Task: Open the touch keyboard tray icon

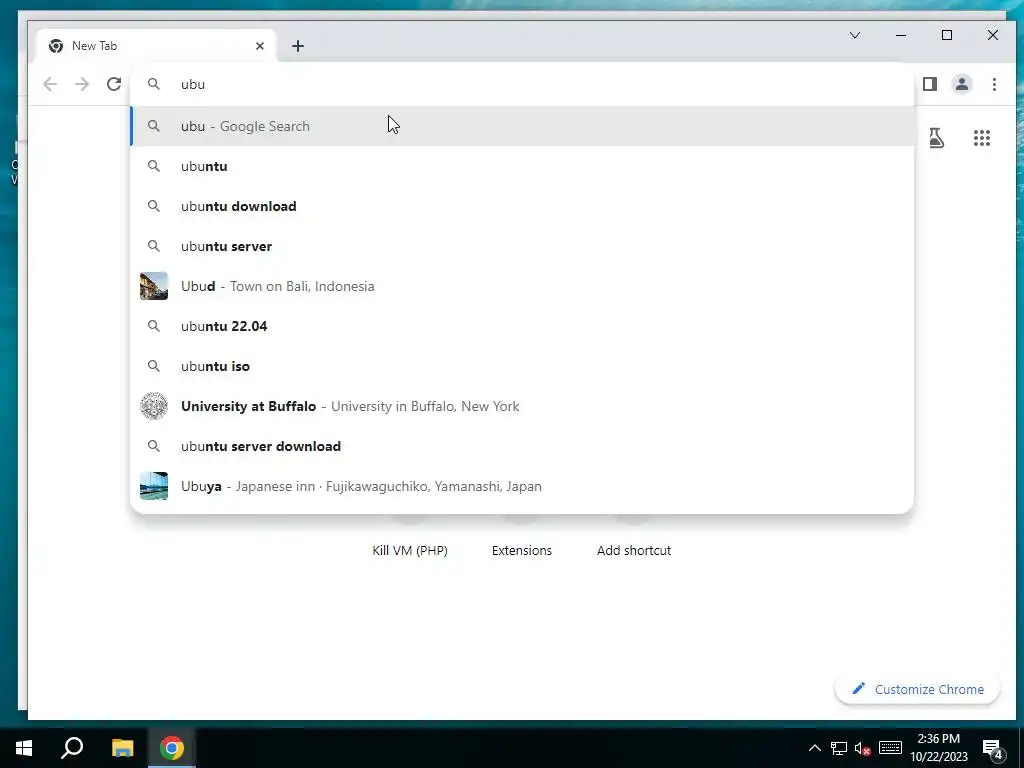Action: pyautogui.click(x=890, y=748)
